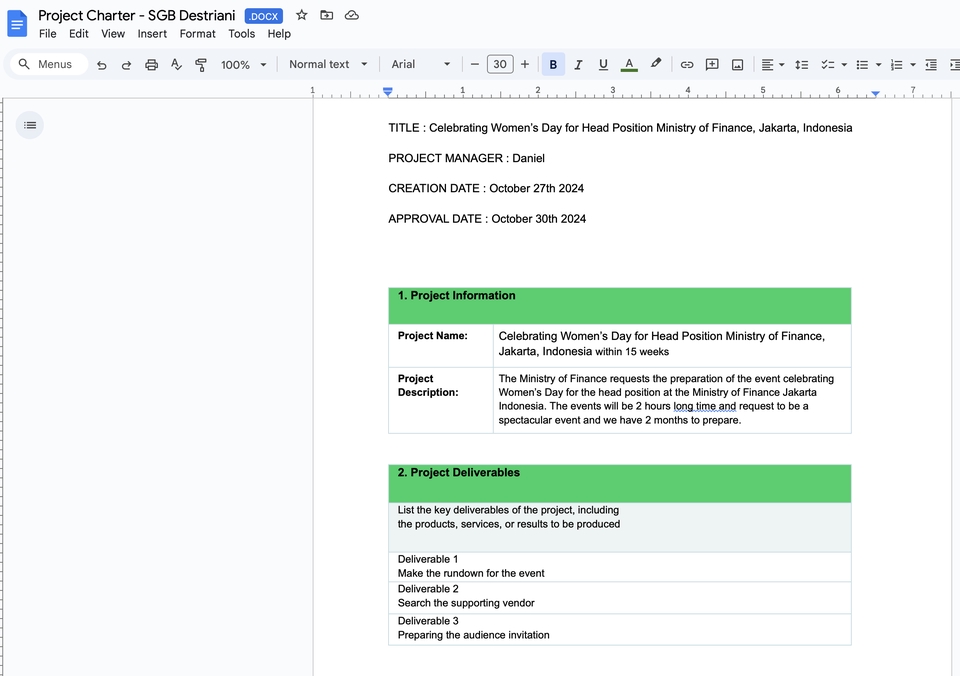
Task: Click the 'Project Description:' table cell
Action: click(x=441, y=400)
